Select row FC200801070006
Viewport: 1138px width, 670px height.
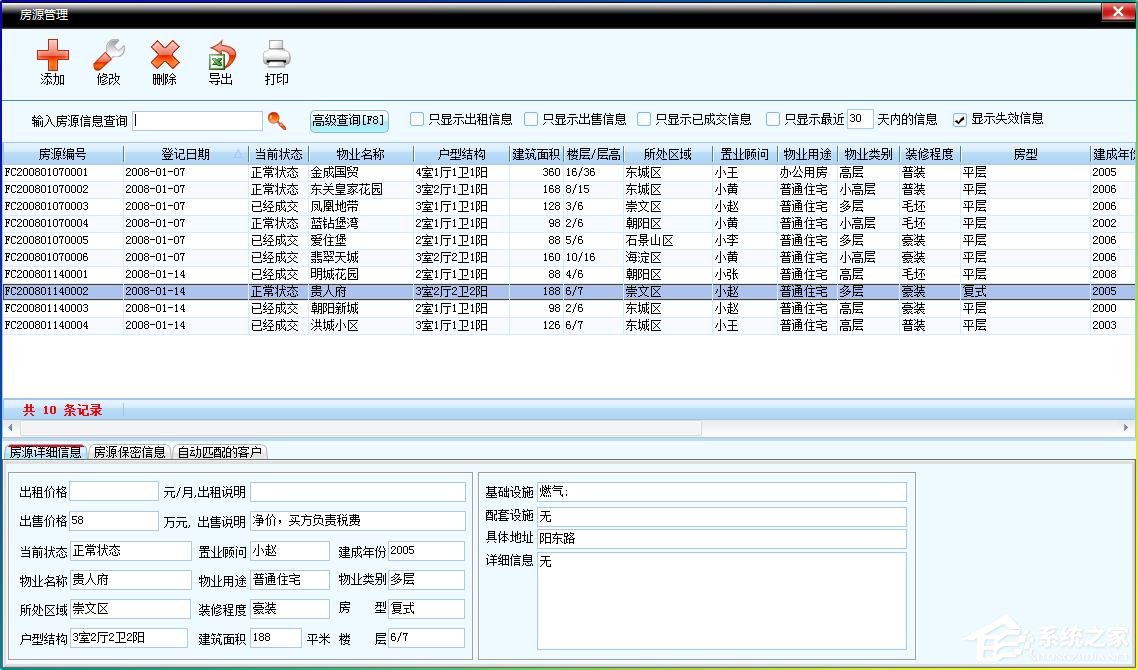click(x=568, y=257)
